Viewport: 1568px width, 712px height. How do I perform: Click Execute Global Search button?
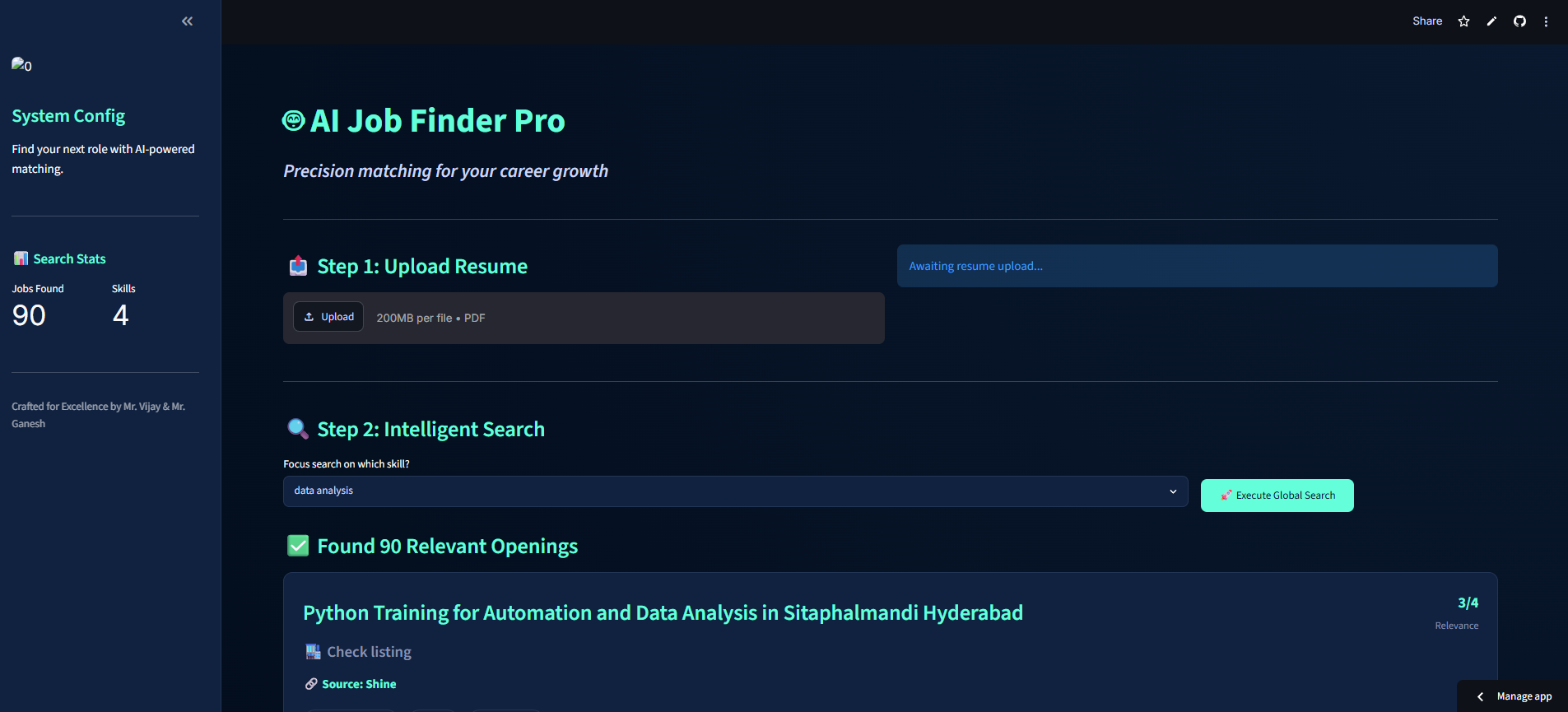pos(1277,496)
